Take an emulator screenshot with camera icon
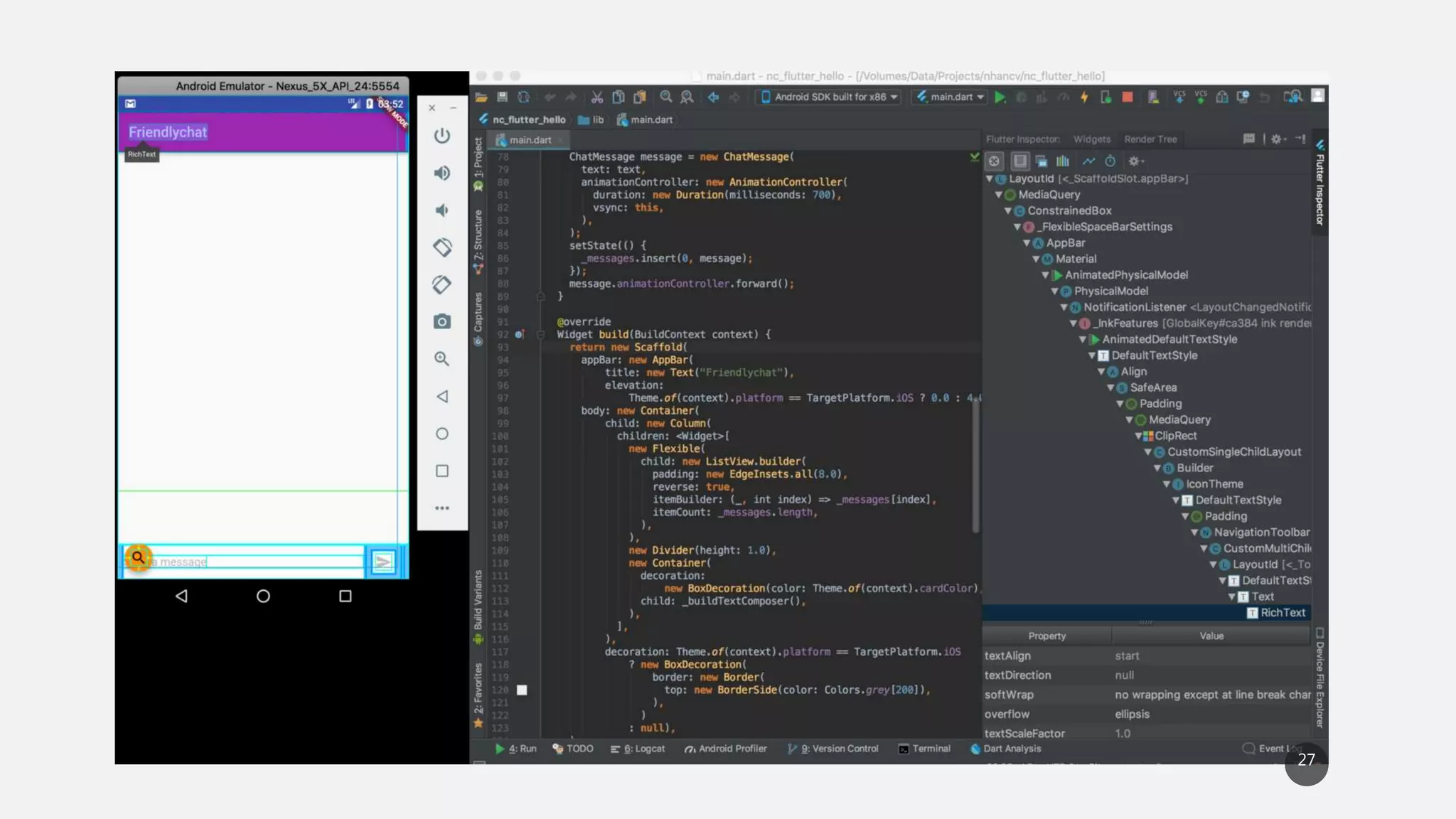Screen dimensions: 1456x819 (441, 322)
